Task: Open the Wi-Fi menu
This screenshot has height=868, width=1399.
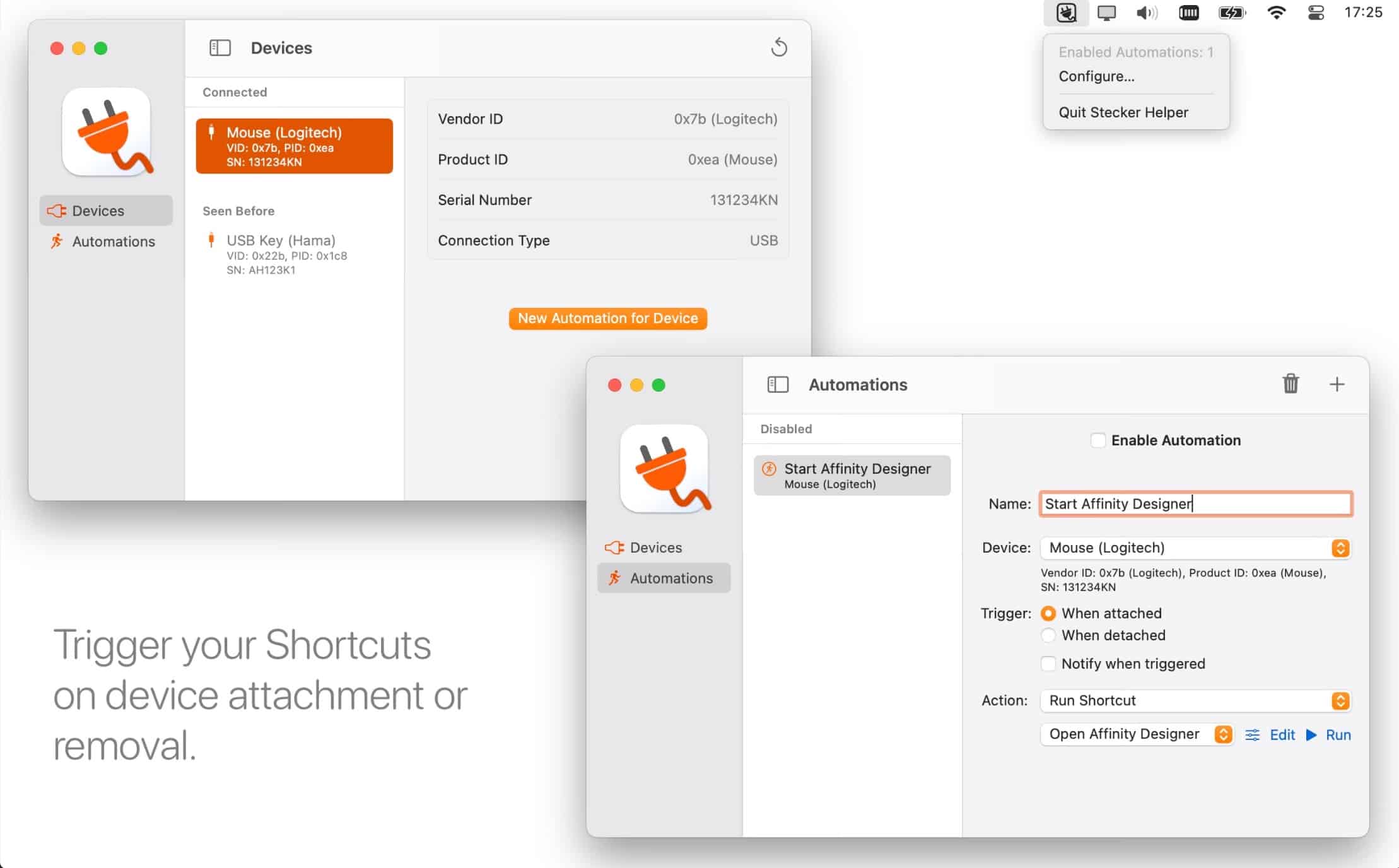Action: click(1277, 13)
